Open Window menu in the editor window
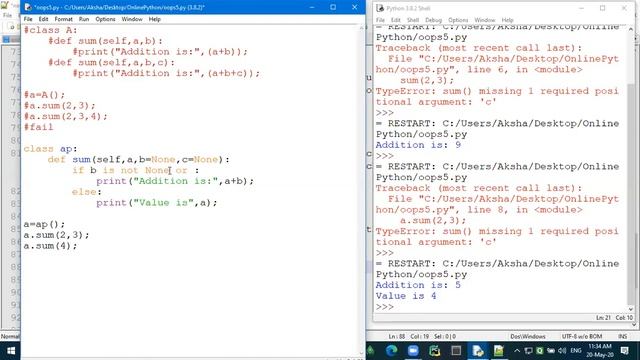The image size is (640, 360). [132, 19]
